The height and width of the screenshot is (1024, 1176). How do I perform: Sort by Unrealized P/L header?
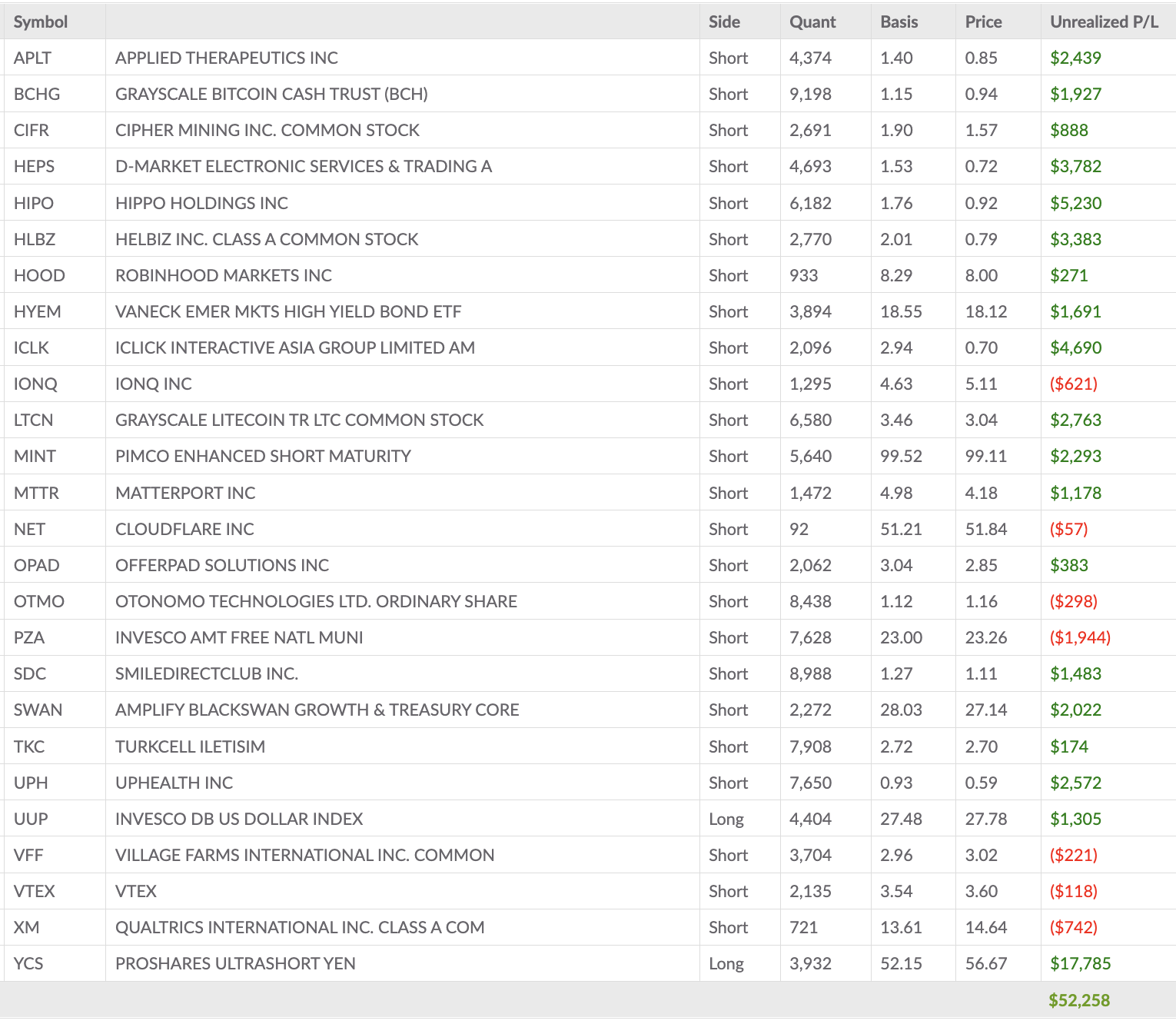[1104, 22]
